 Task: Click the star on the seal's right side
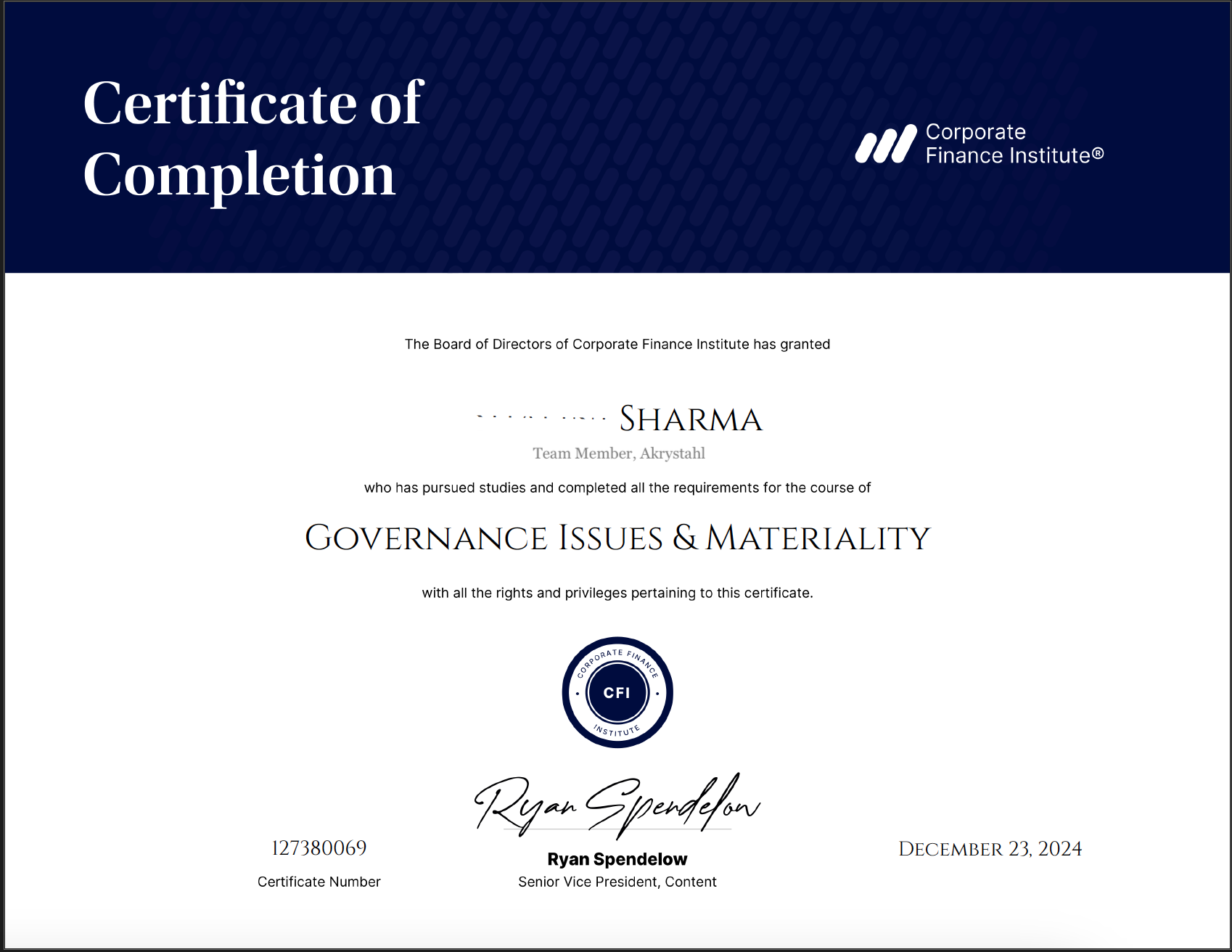coord(657,693)
